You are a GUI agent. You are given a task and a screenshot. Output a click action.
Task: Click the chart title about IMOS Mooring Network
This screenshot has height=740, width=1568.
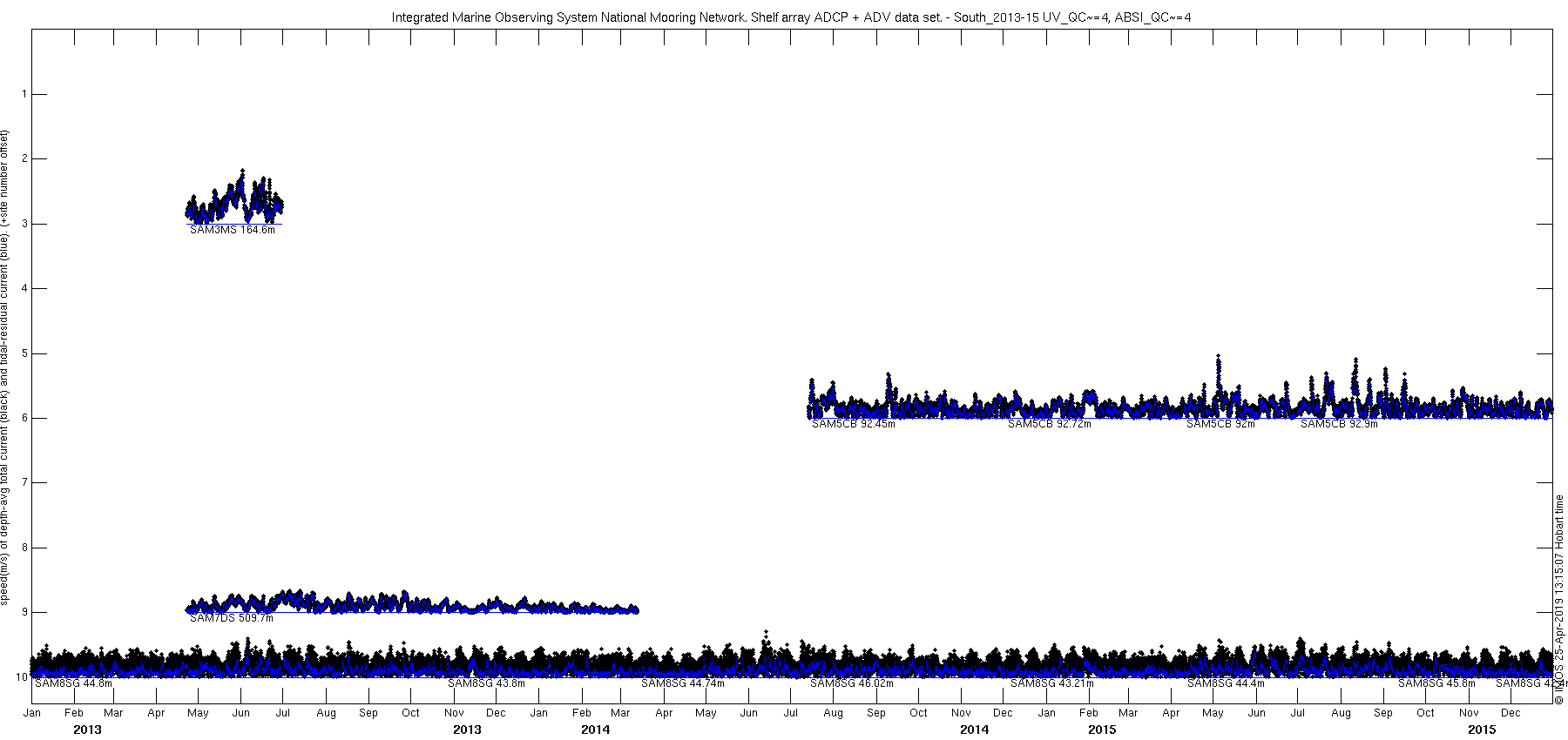coord(791,17)
